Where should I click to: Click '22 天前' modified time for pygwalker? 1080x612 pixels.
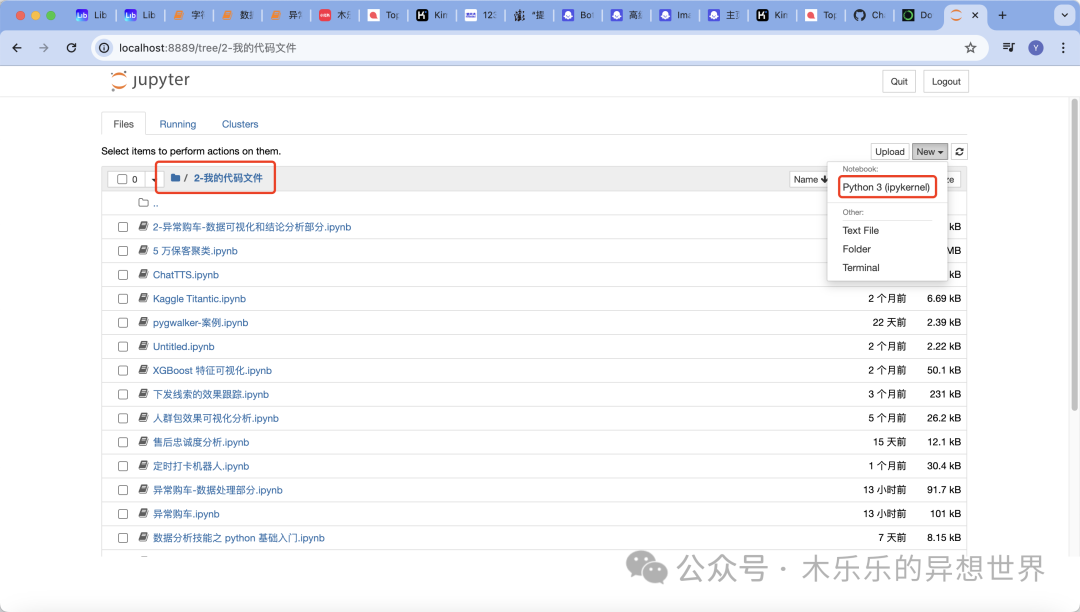(x=889, y=322)
